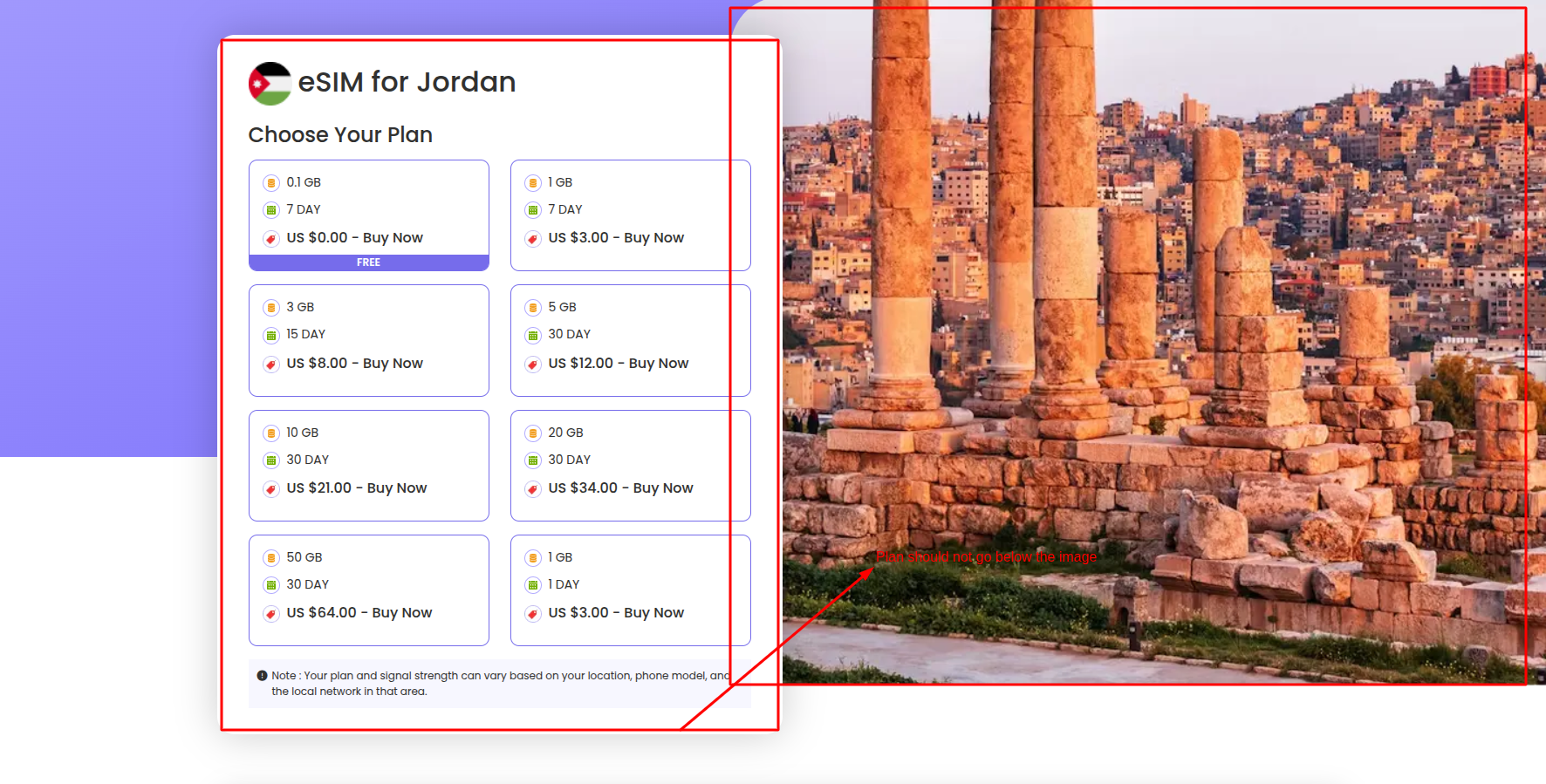Click the data icon beside 0.1 GB
1546x784 pixels.
tap(271, 183)
